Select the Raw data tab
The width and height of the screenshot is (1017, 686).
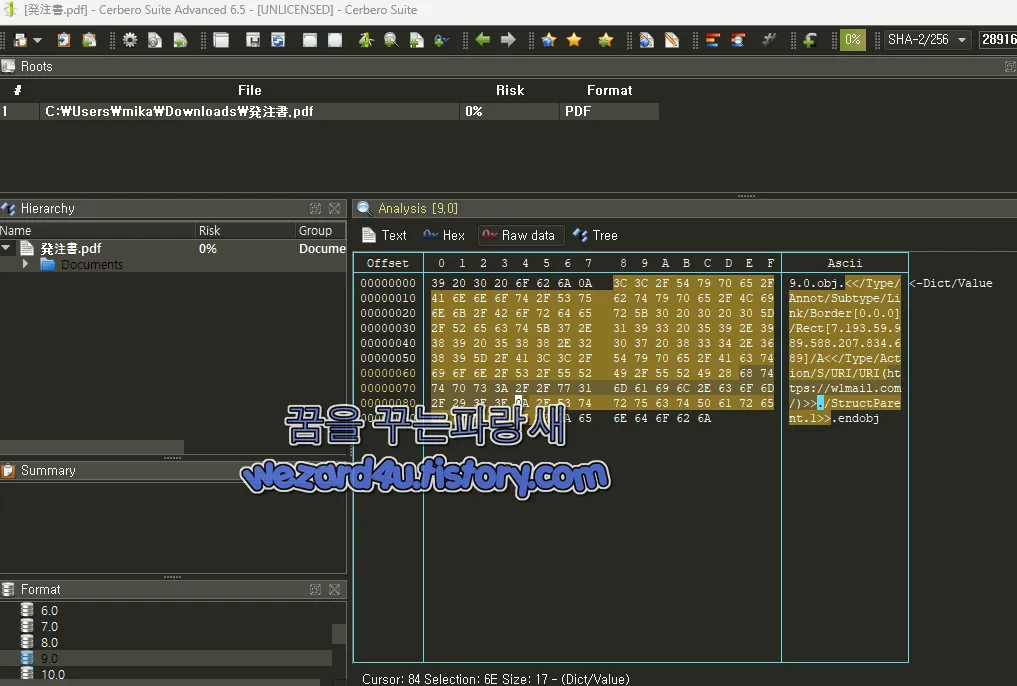[x=521, y=235]
